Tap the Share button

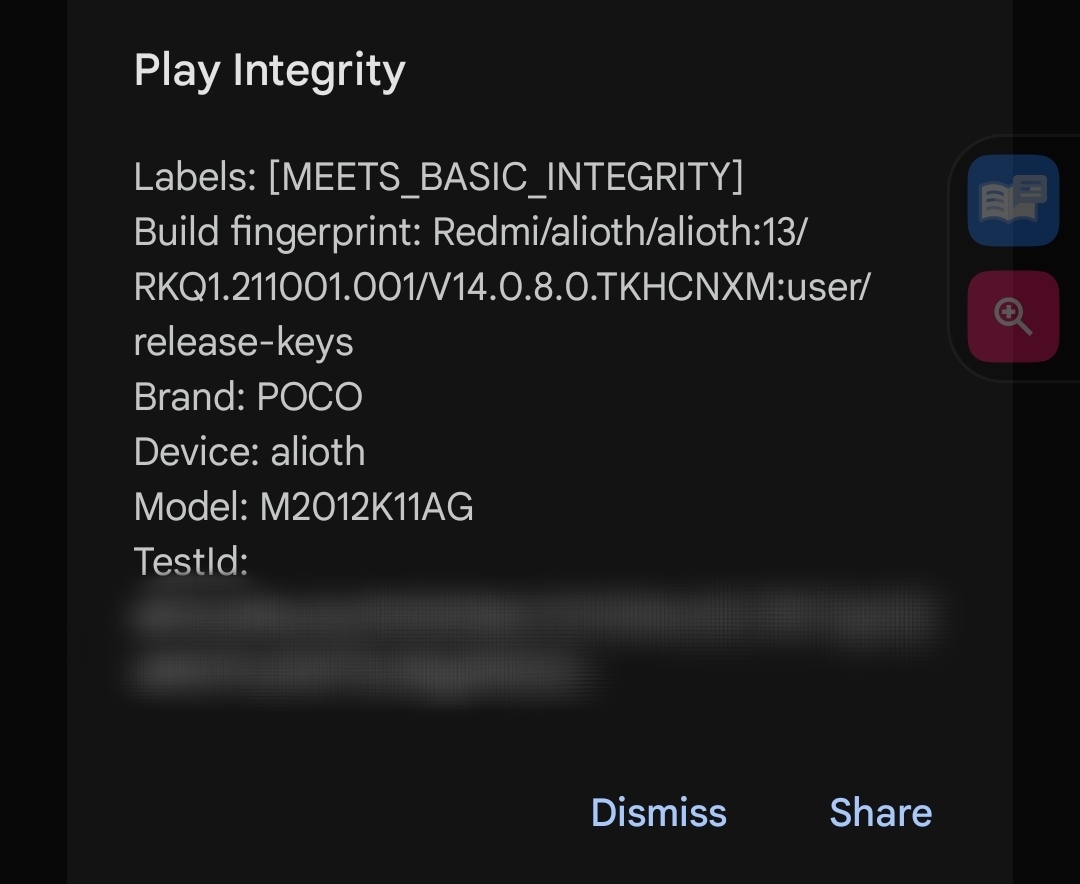(880, 813)
